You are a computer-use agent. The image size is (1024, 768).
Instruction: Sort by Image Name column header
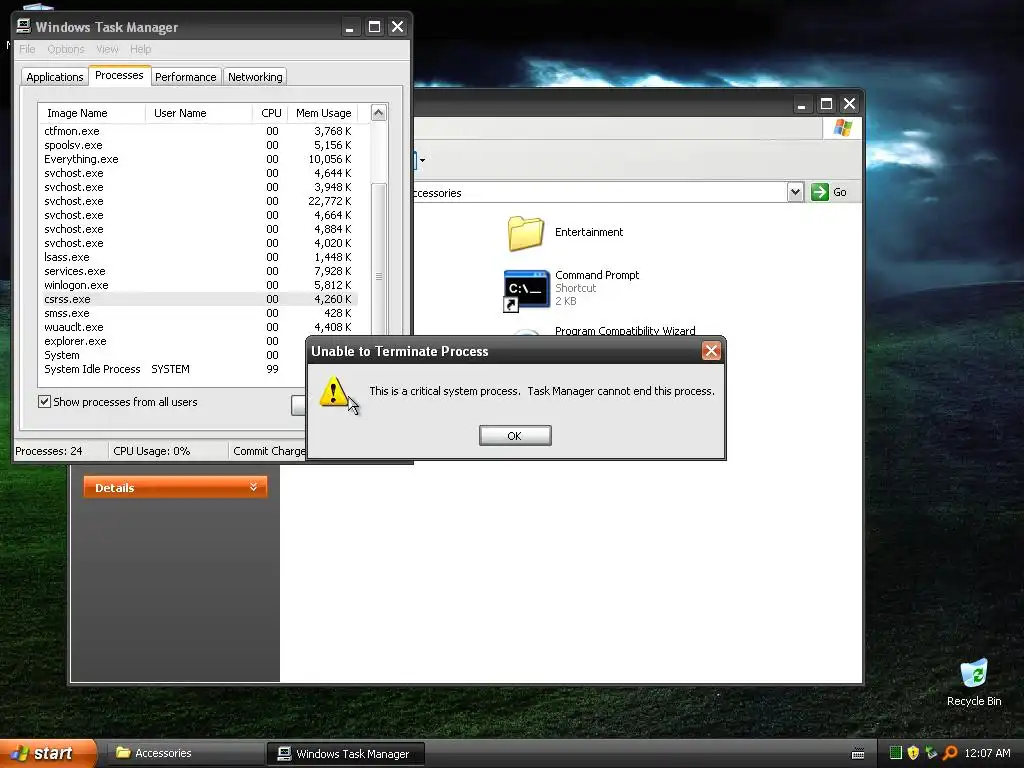tap(91, 113)
